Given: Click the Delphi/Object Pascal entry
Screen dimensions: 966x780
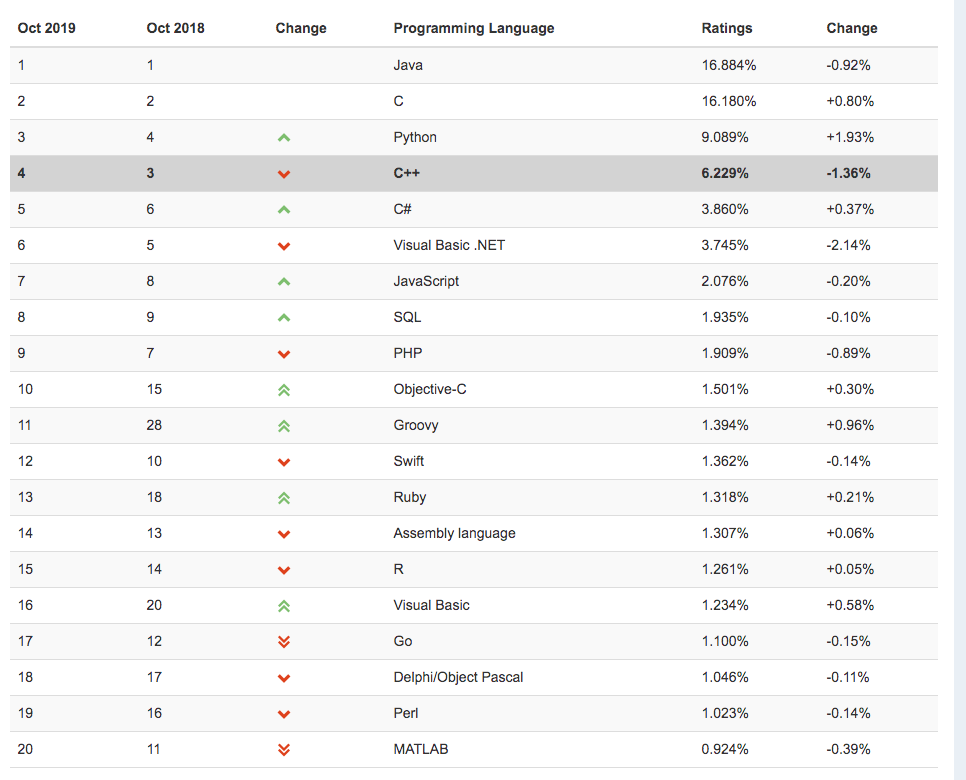Looking at the screenshot, I should click(458, 677).
